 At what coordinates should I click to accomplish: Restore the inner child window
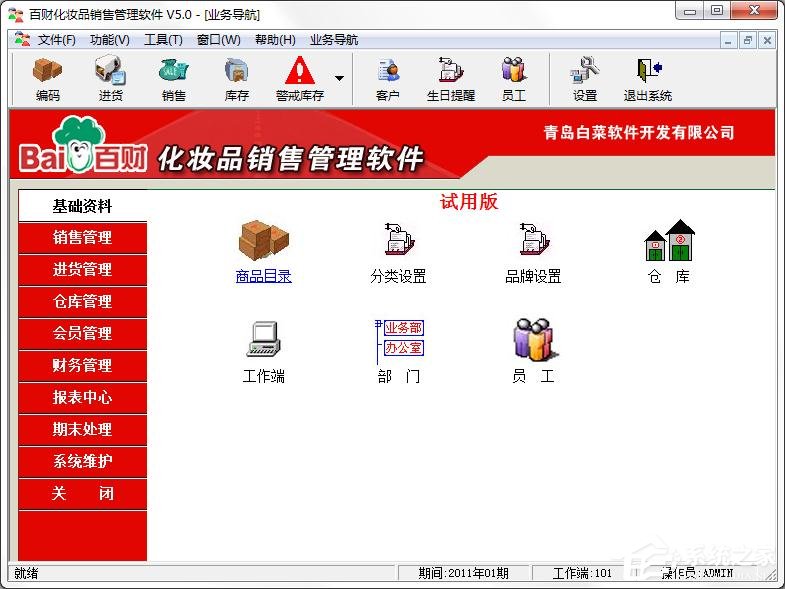[748, 40]
